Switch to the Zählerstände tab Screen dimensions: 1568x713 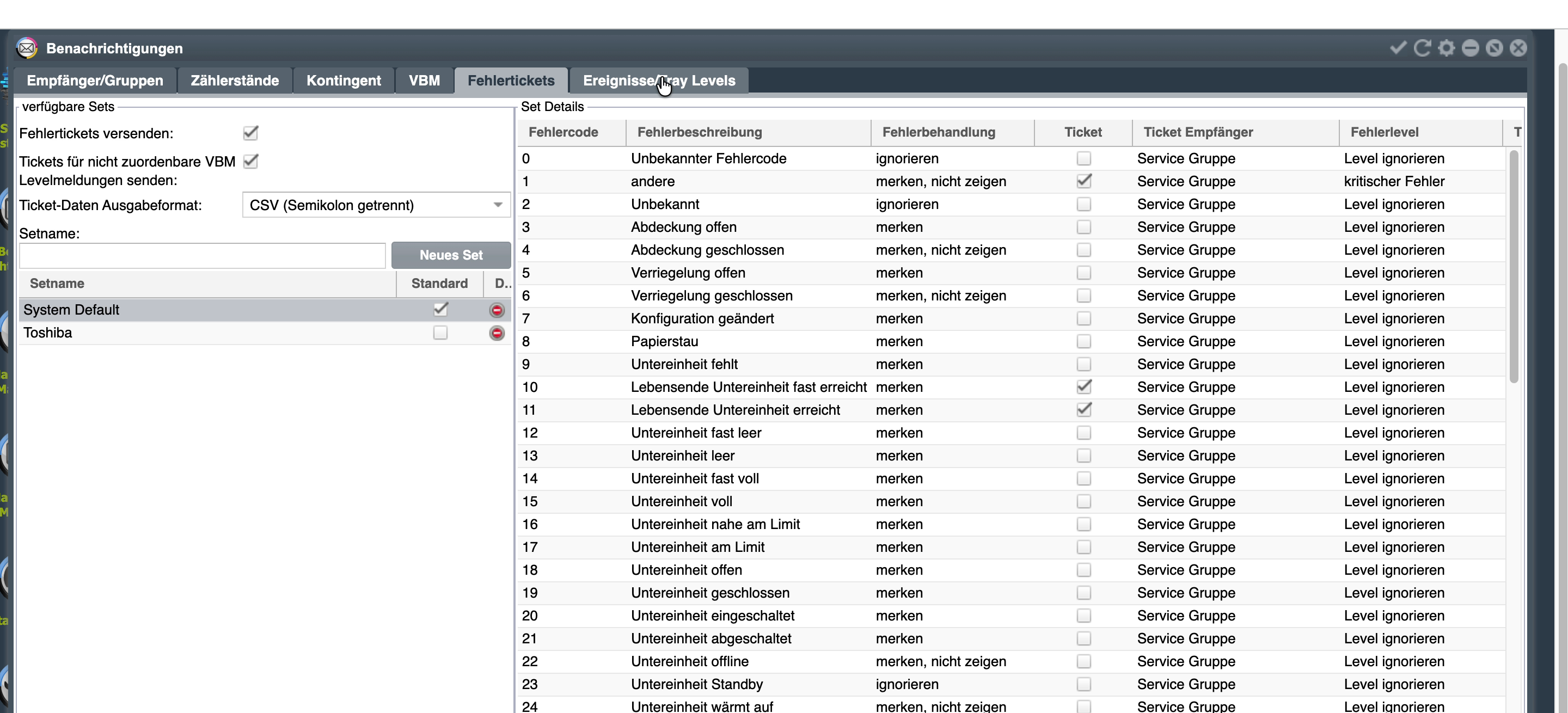pos(234,81)
